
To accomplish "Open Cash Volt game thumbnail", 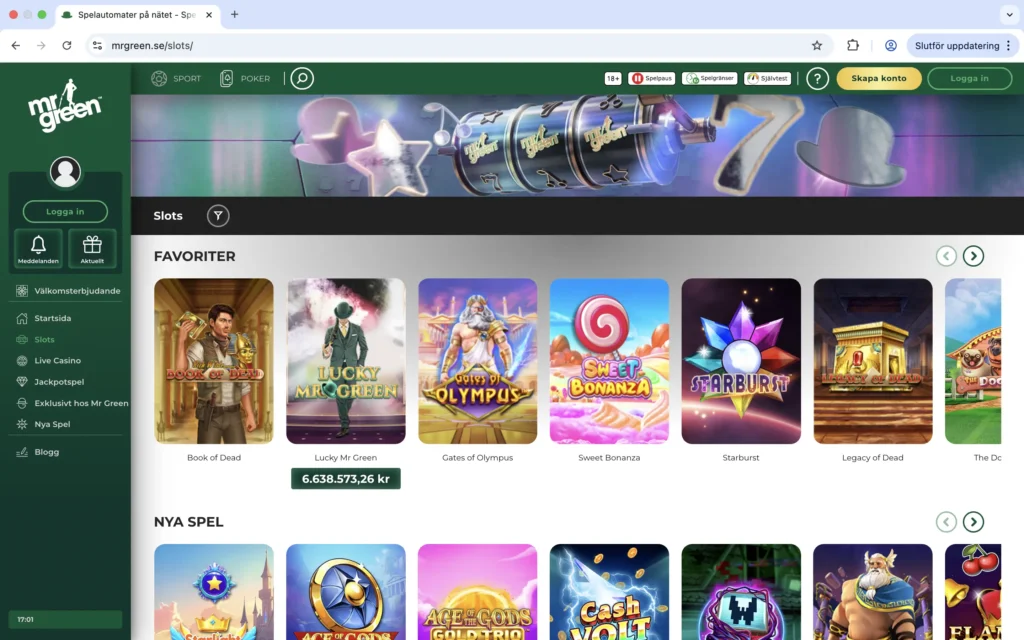I will [609, 592].
